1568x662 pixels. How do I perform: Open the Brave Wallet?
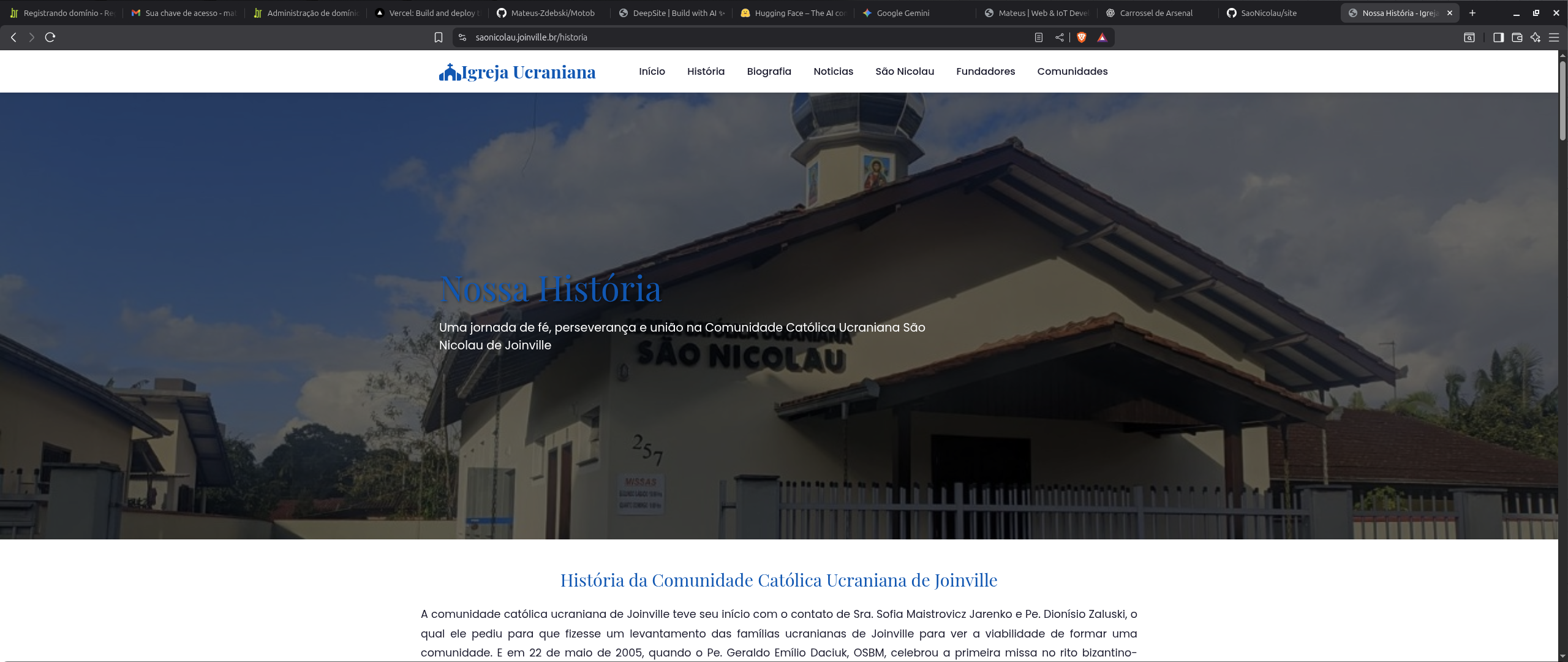[x=1517, y=37]
